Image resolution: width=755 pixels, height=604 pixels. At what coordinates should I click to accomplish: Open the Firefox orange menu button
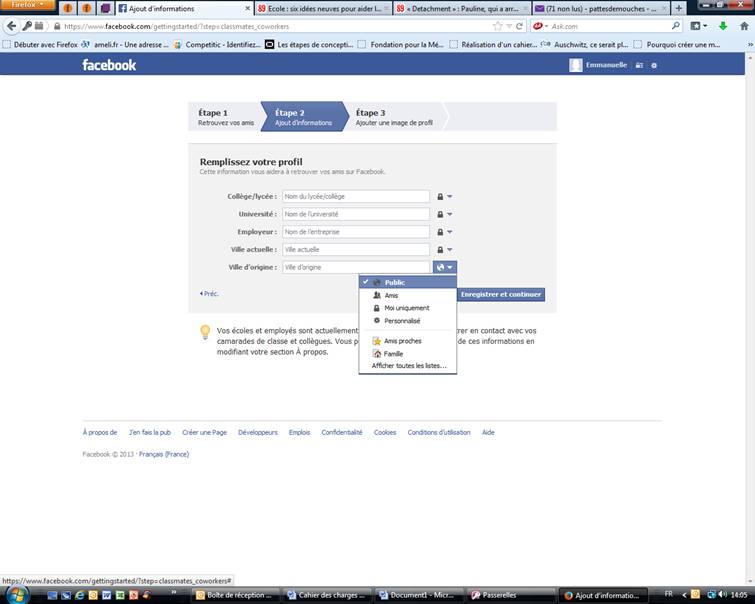[27, 5]
